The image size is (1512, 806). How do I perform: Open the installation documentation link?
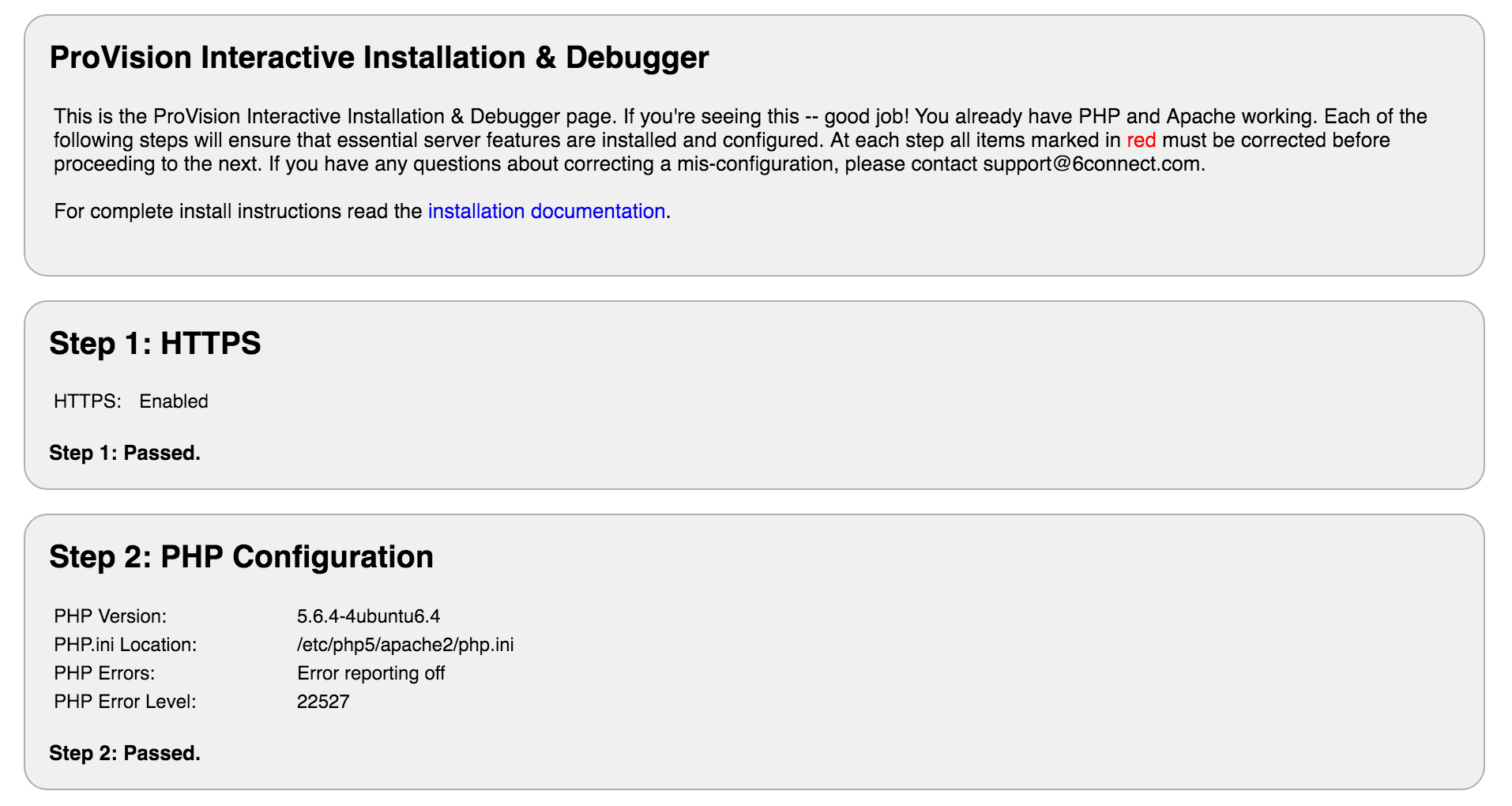point(546,212)
